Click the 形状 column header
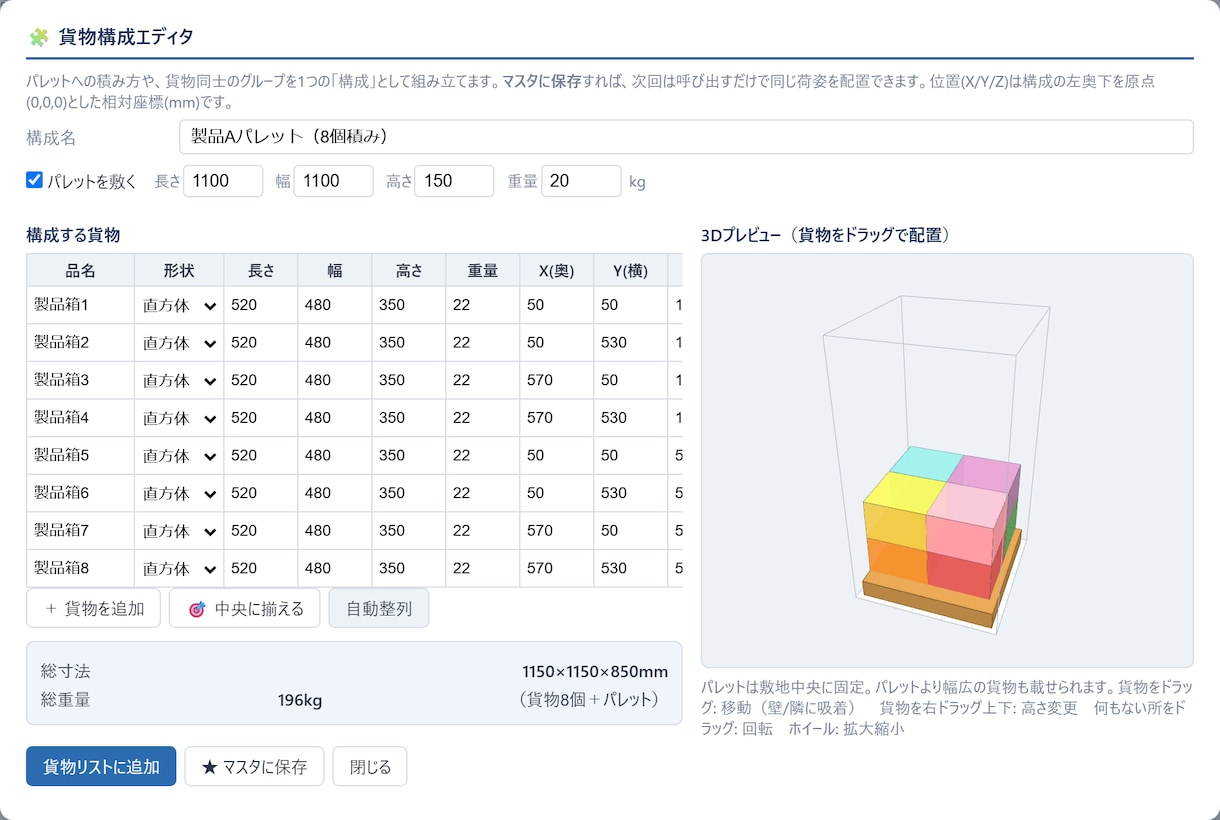 click(179, 270)
